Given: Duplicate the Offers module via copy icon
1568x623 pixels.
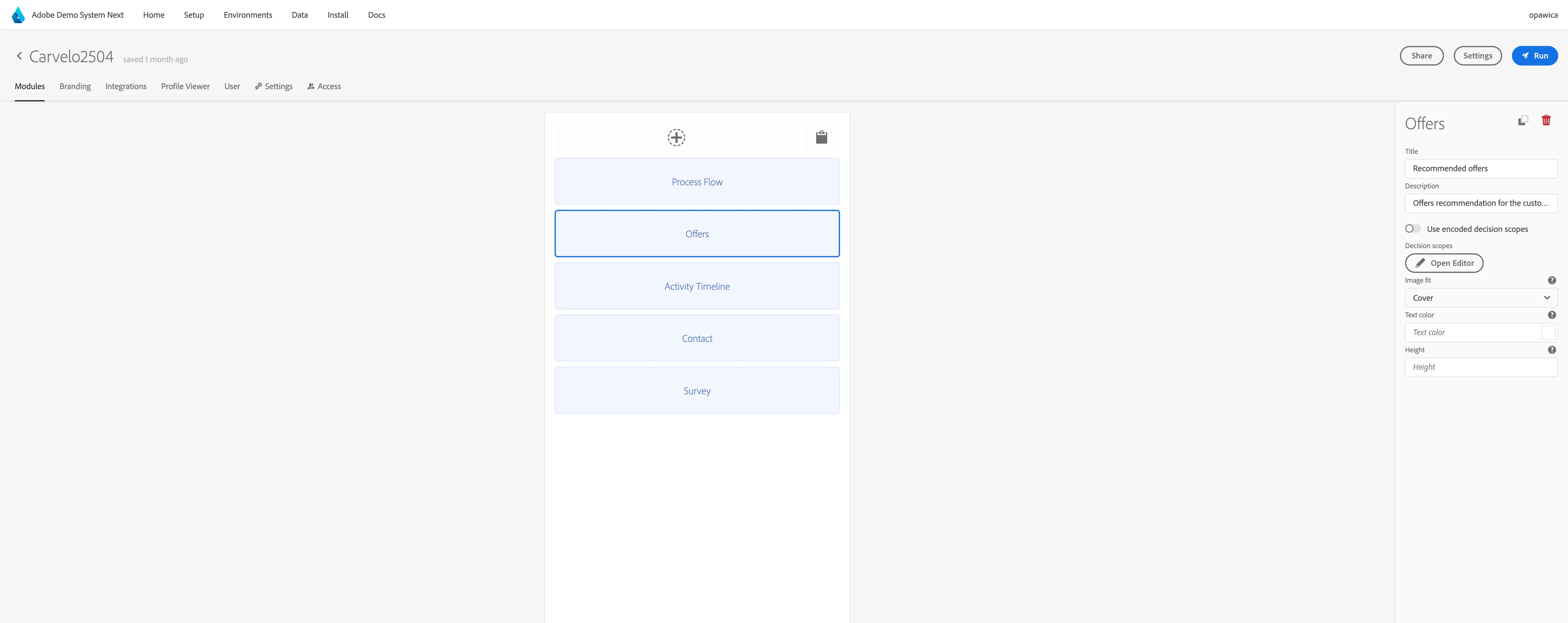Looking at the screenshot, I should 1523,121.
